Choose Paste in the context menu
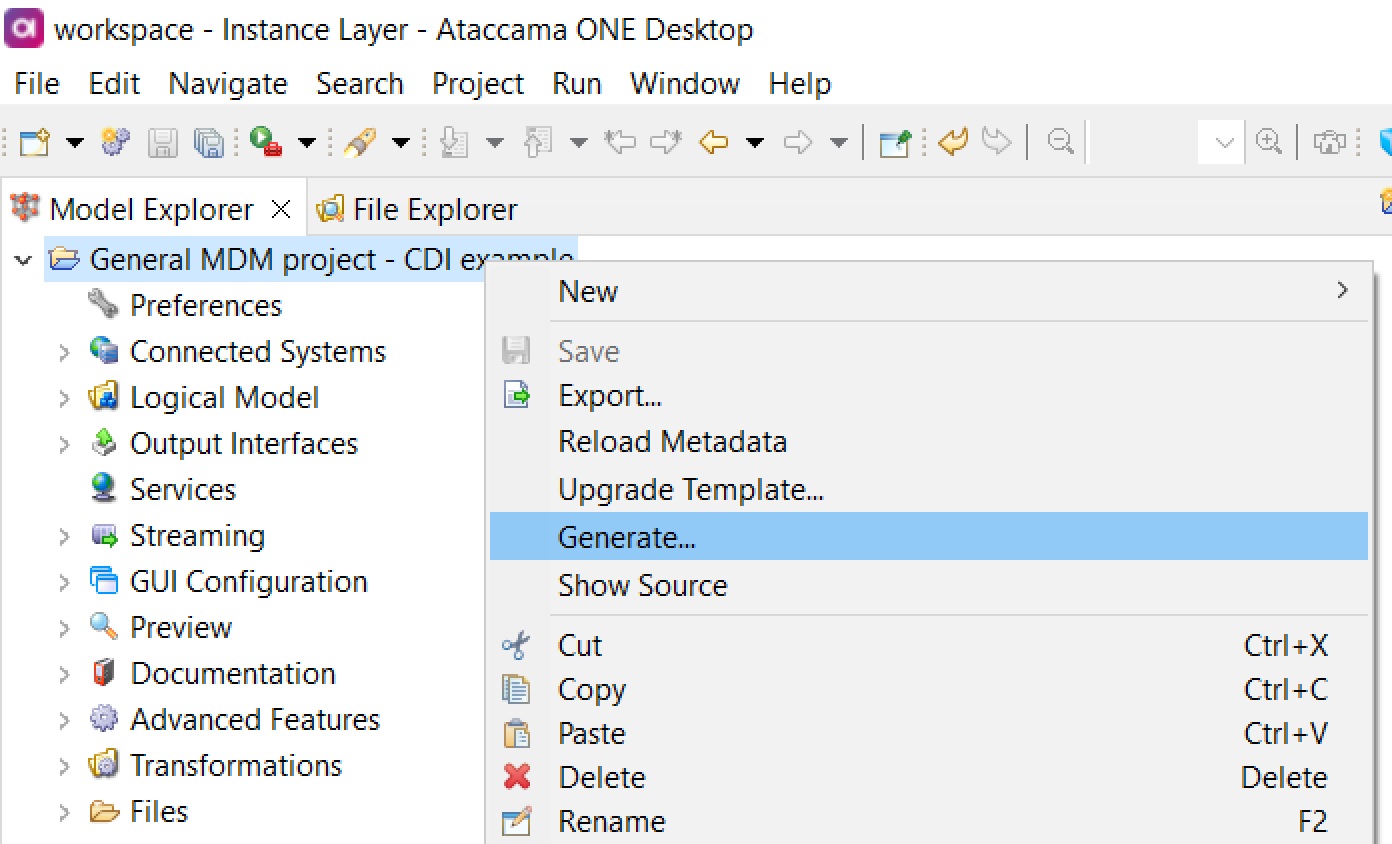This screenshot has width=1392, height=844. (929, 733)
